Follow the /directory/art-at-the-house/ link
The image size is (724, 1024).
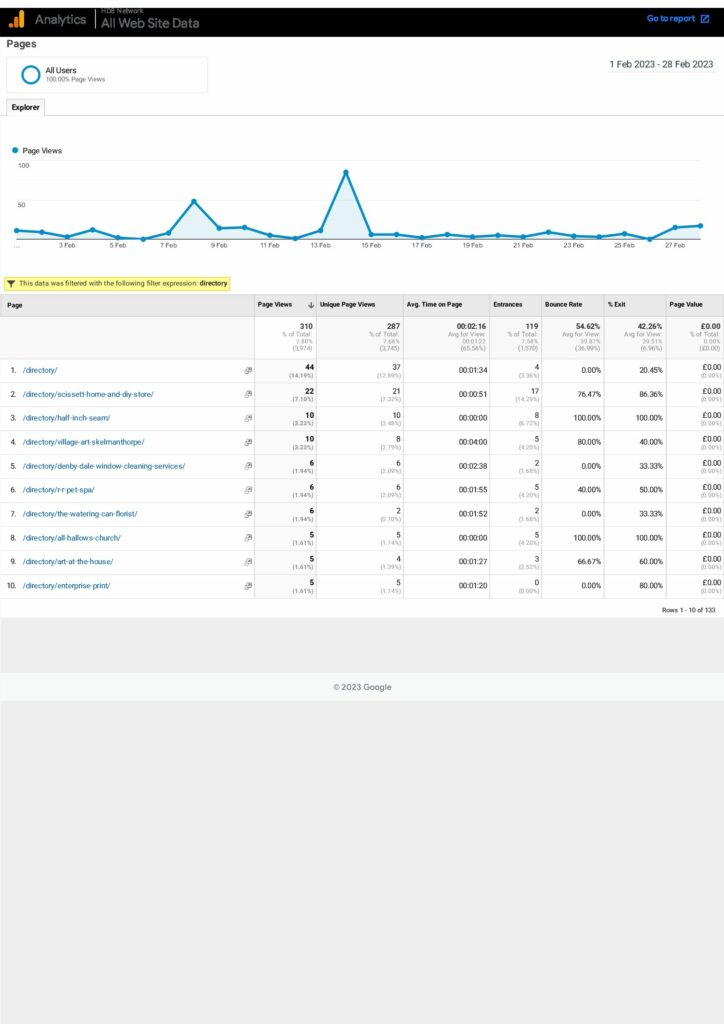69,562
